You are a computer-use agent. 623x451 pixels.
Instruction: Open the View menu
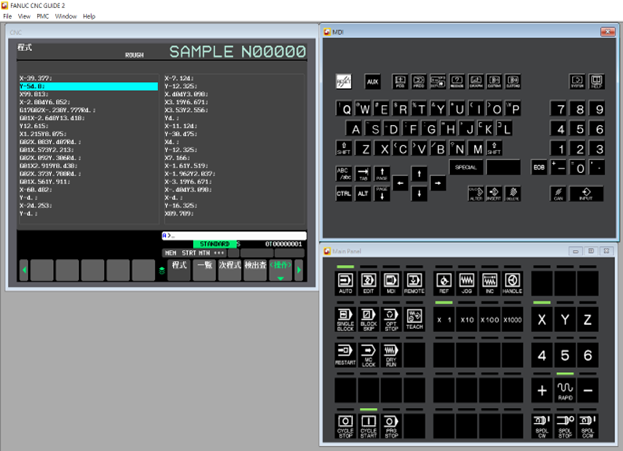pyautogui.click(x=24, y=16)
